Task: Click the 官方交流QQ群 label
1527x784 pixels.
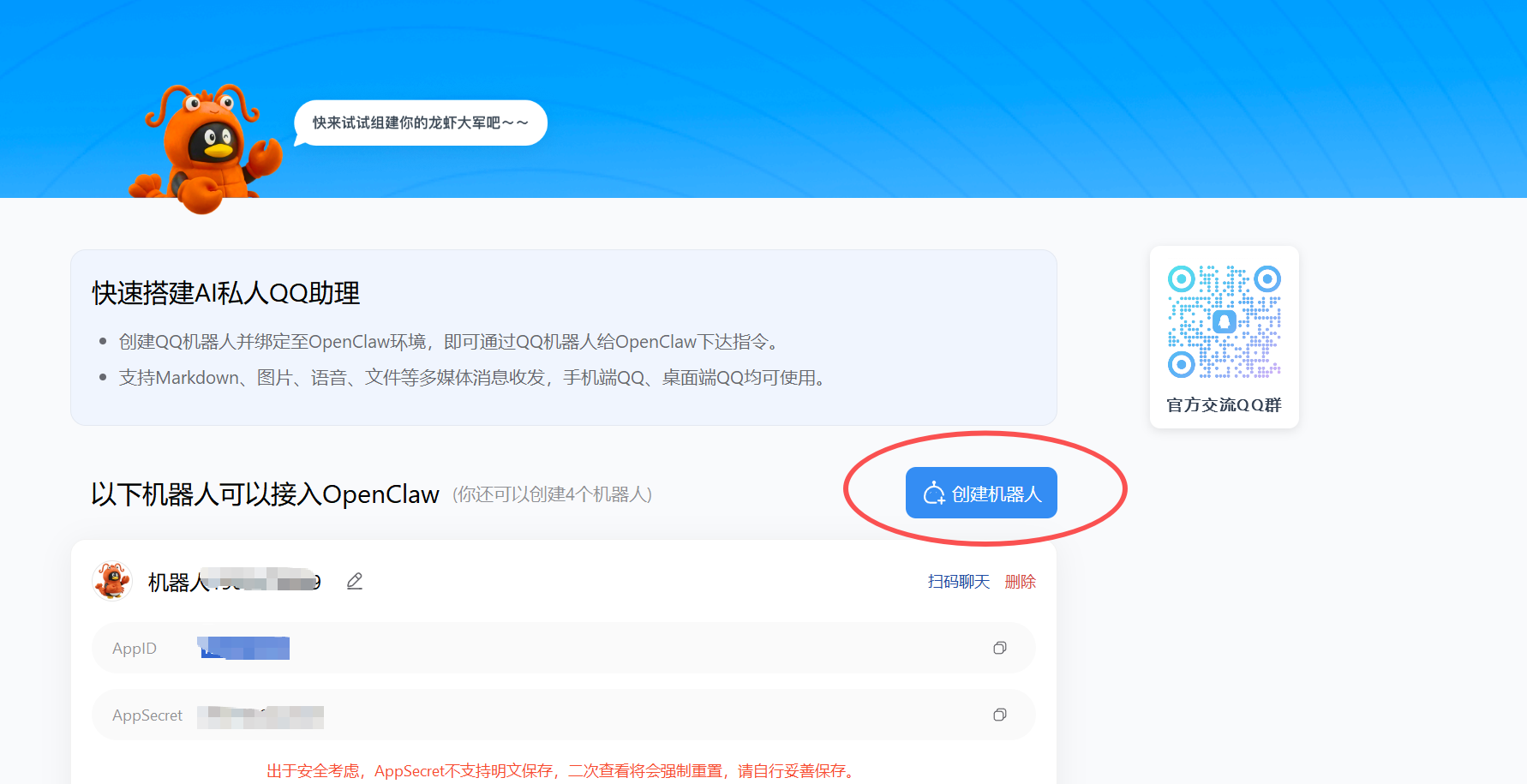Action: 1225,404
